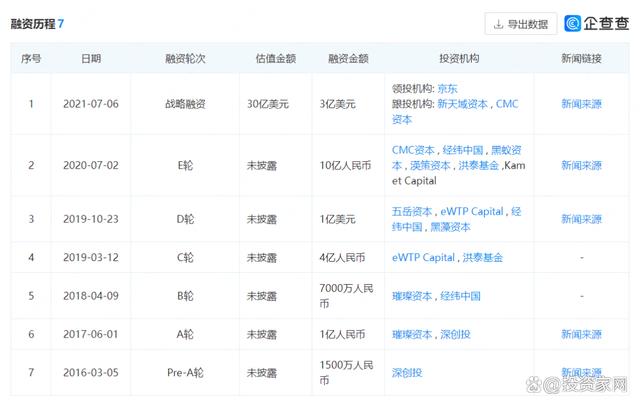Click the 估值金额 column header
Image resolution: width=640 pixels, height=407 pixels.
(x=276, y=59)
